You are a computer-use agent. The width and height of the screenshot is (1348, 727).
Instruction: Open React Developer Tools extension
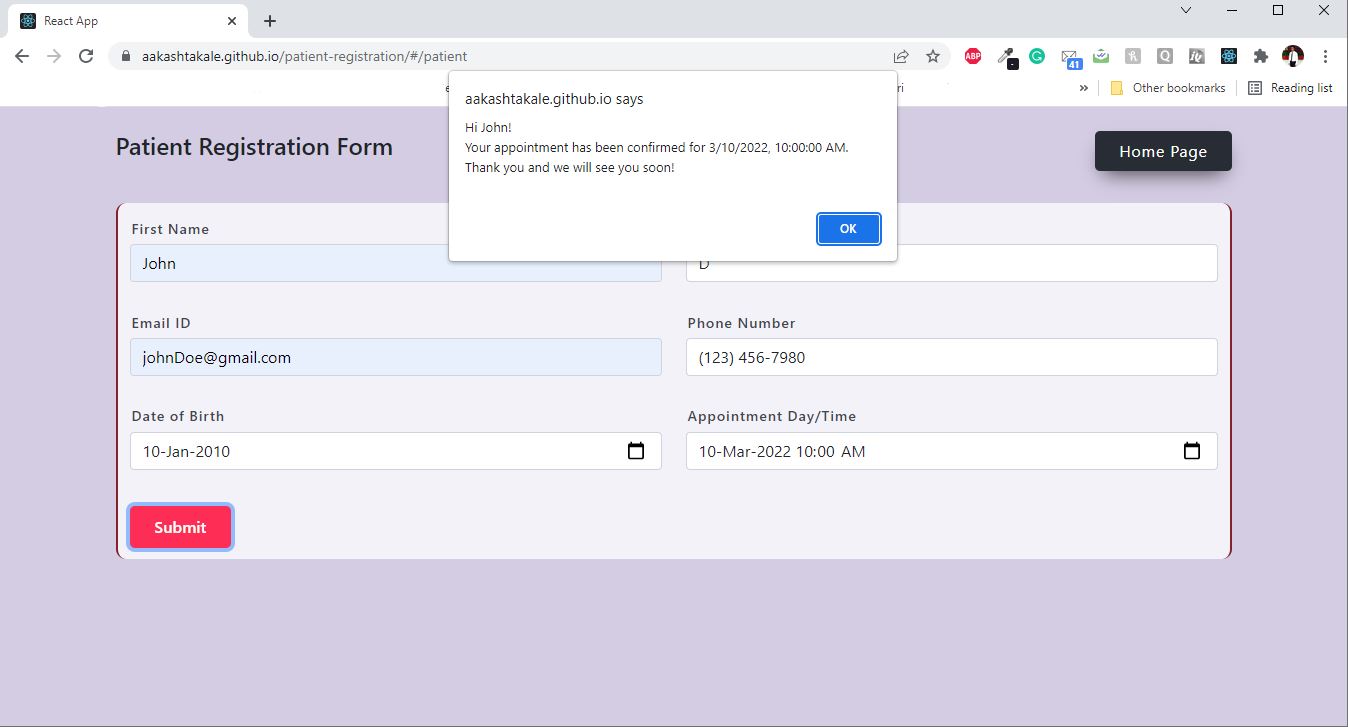(1228, 56)
